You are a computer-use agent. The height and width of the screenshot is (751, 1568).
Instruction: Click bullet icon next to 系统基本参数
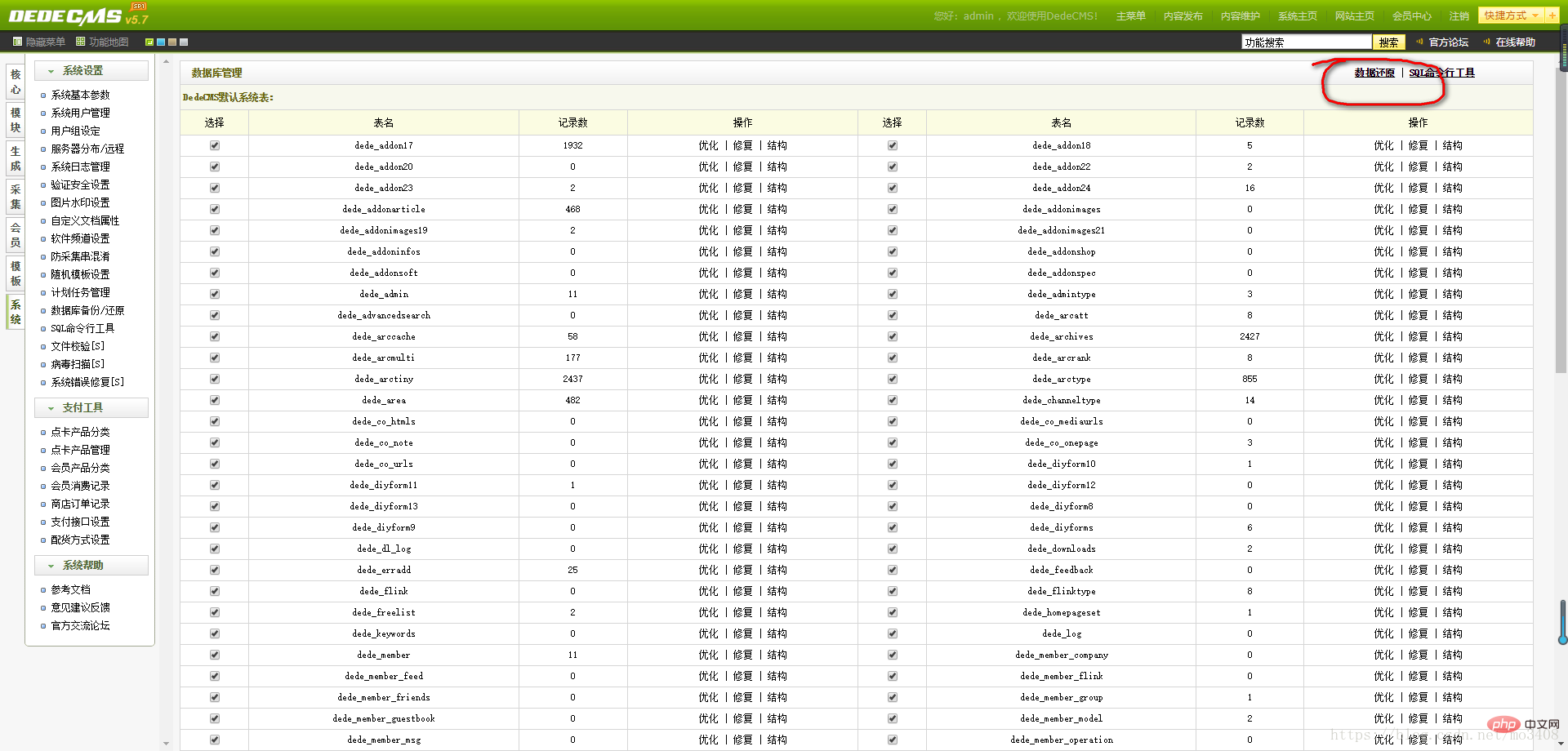[43, 96]
